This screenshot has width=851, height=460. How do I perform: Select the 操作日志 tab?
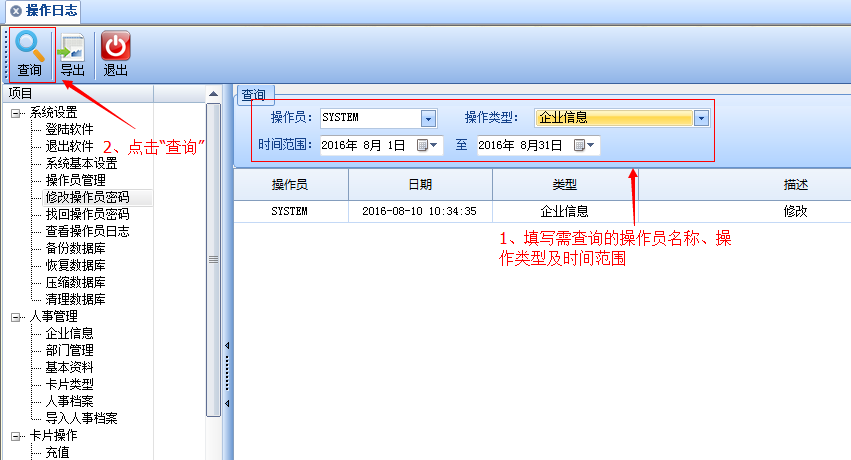click(x=52, y=11)
